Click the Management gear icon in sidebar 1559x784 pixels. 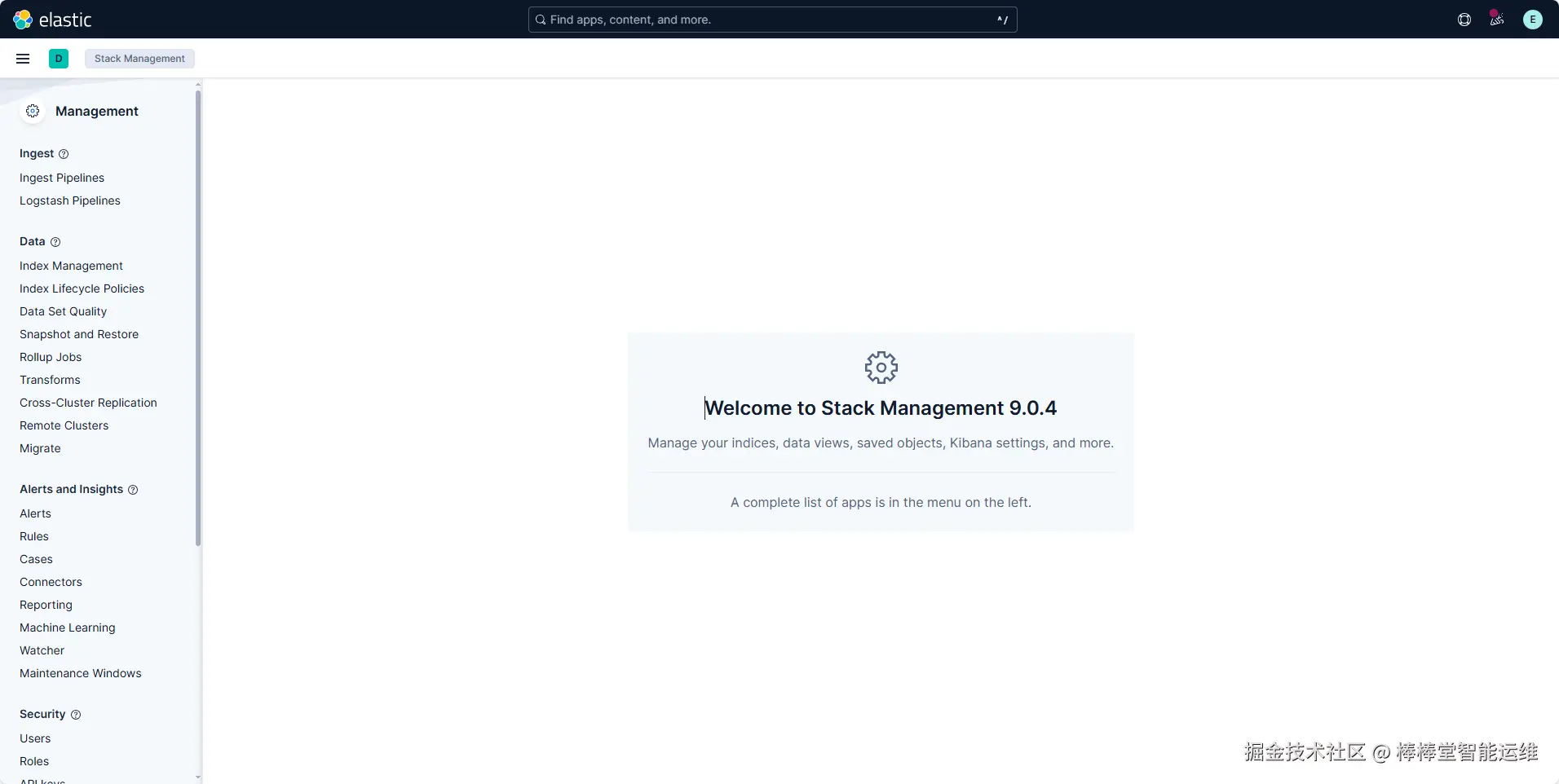pos(33,111)
